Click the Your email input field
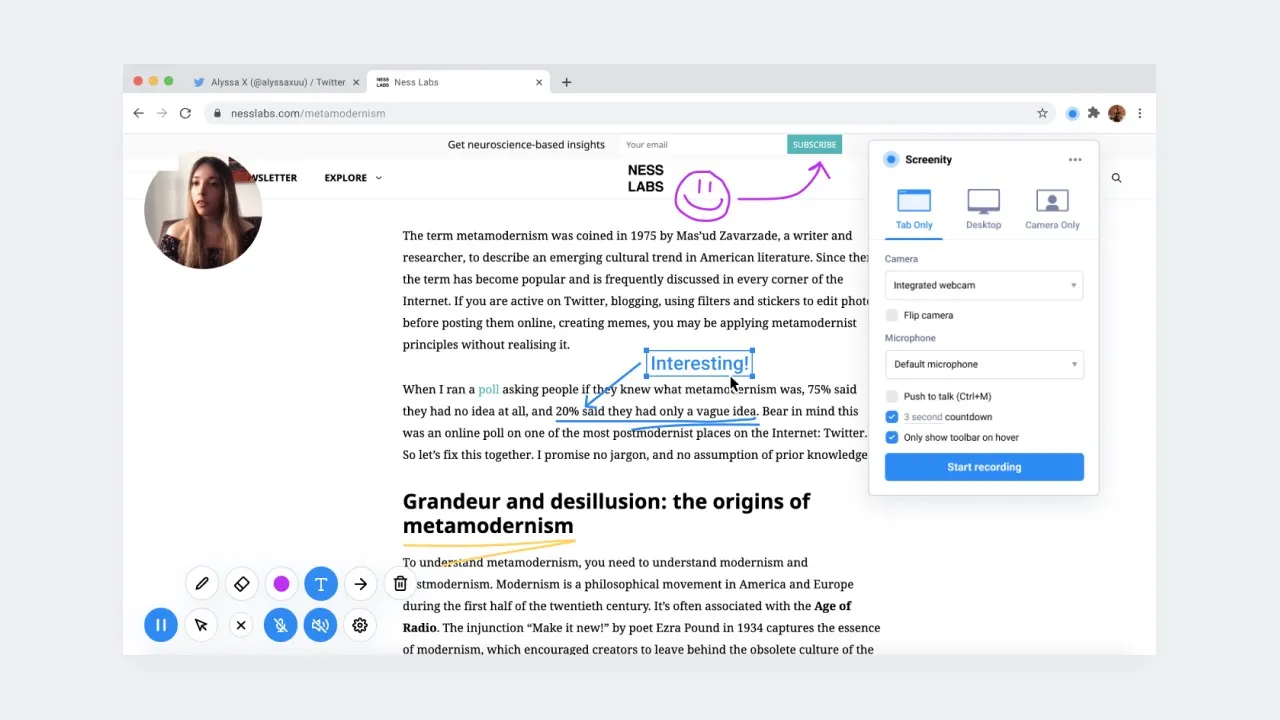This screenshot has height=720, width=1280. click(x=702, y=145)
